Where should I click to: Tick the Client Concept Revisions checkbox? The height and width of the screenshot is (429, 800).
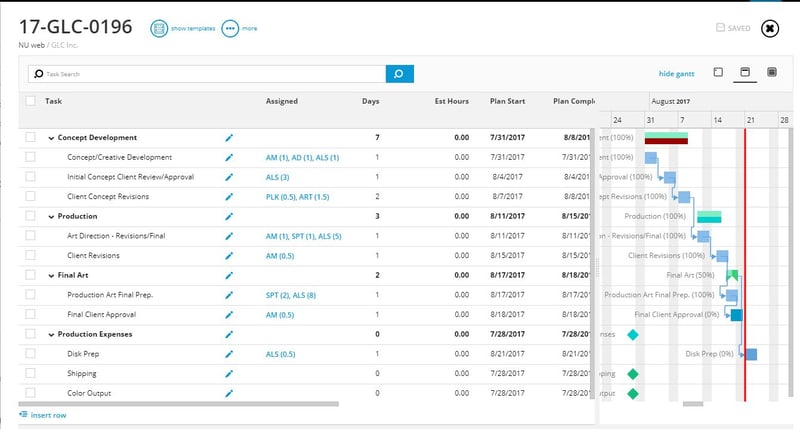(x=31, y=196)
